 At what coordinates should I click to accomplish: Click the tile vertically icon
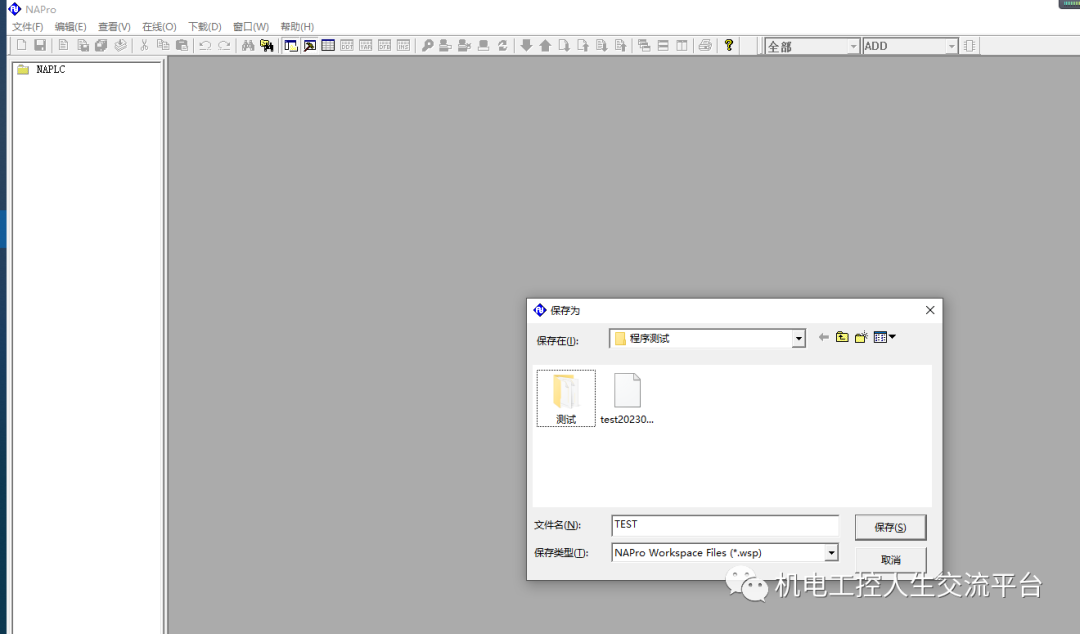[x=682, y=45]
